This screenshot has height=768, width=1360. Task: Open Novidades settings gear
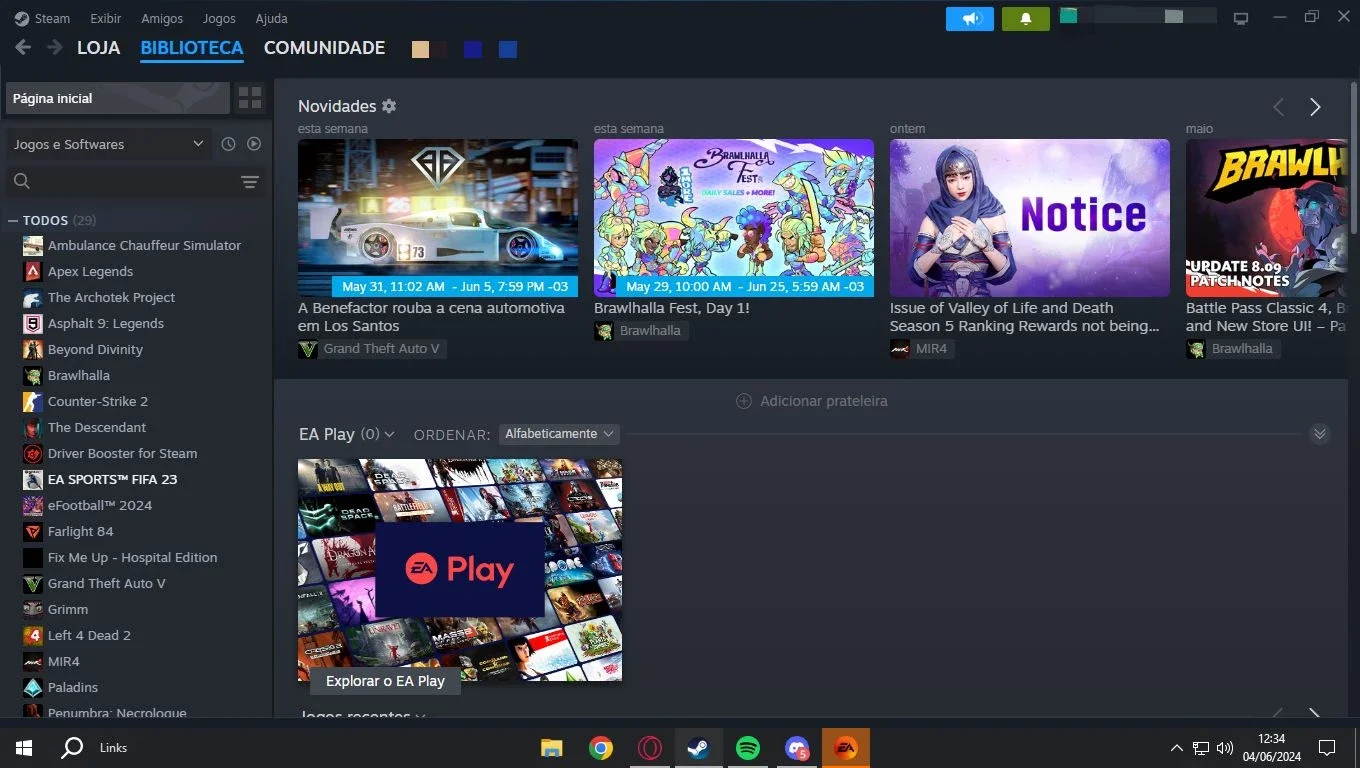[x=389, y=106]
